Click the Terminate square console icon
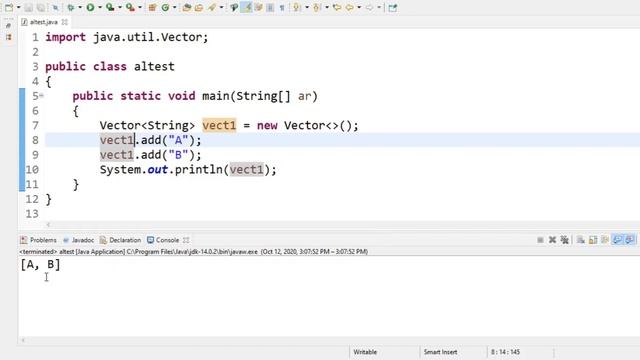The width and height of the screenshot is (640, 360). 540,240
